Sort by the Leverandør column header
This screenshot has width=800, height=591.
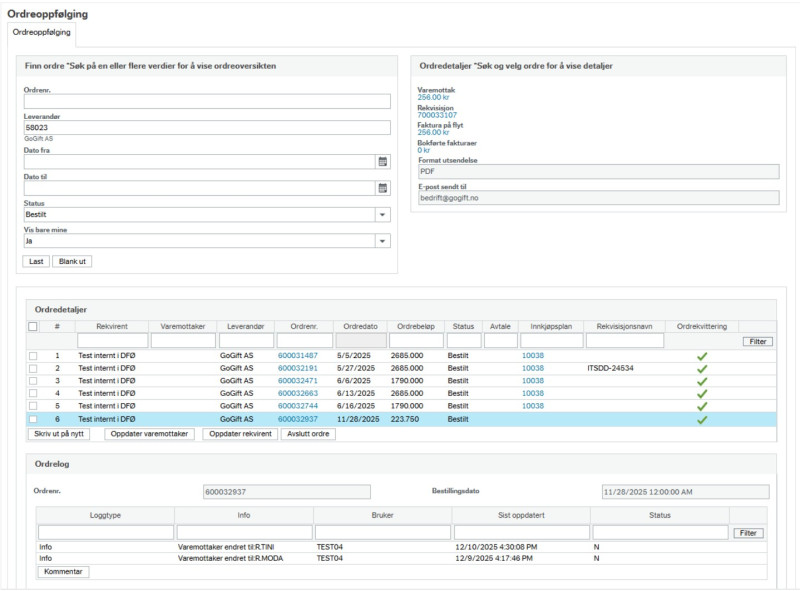coord(245,327)
